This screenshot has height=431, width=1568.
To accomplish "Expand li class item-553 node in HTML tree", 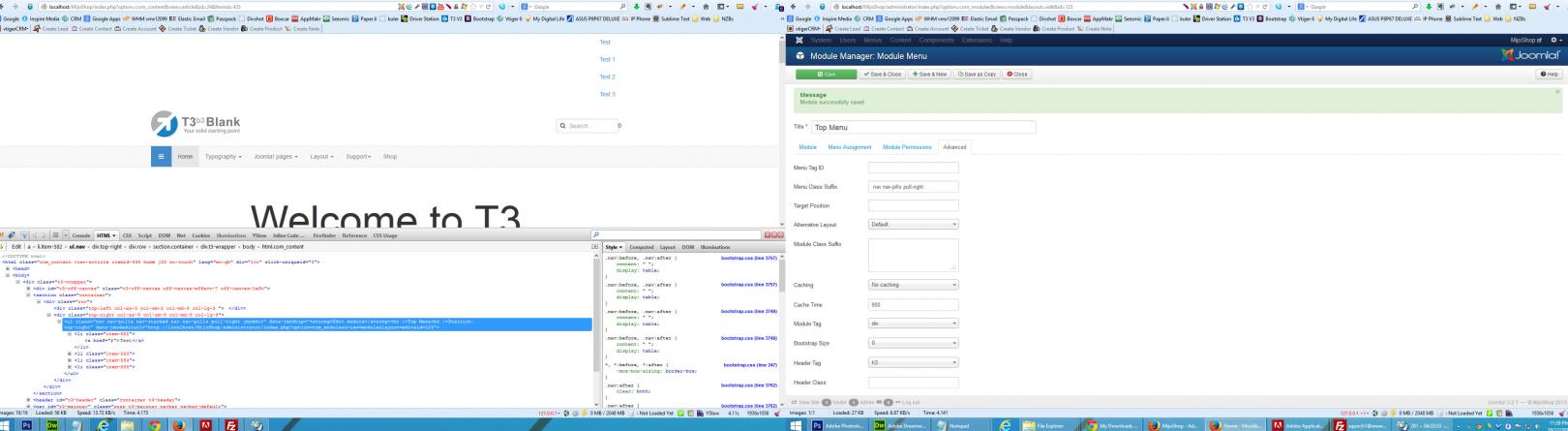I will 70,354.
